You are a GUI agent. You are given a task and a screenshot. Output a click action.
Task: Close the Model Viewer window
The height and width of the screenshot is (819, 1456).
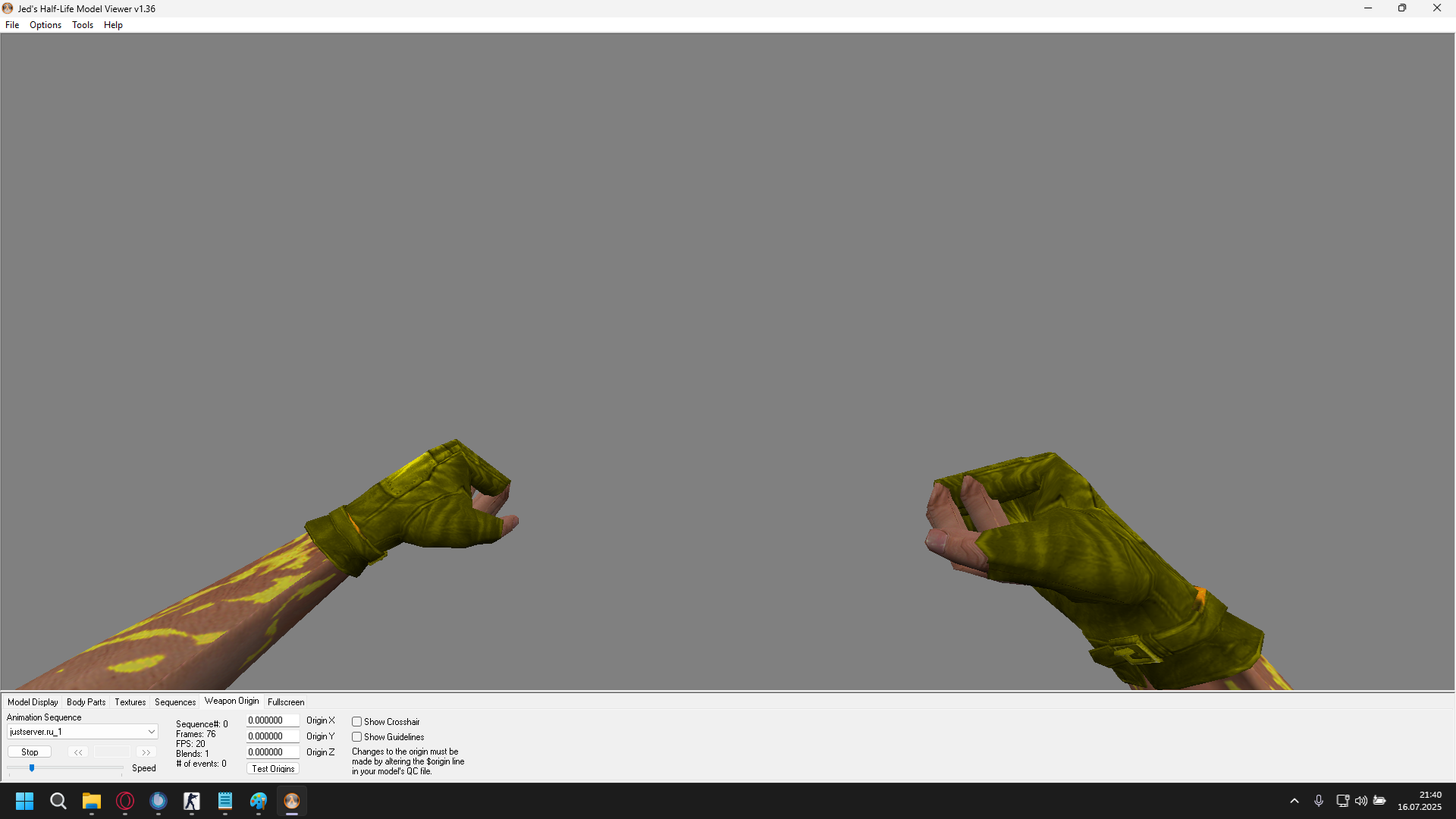1437,8
